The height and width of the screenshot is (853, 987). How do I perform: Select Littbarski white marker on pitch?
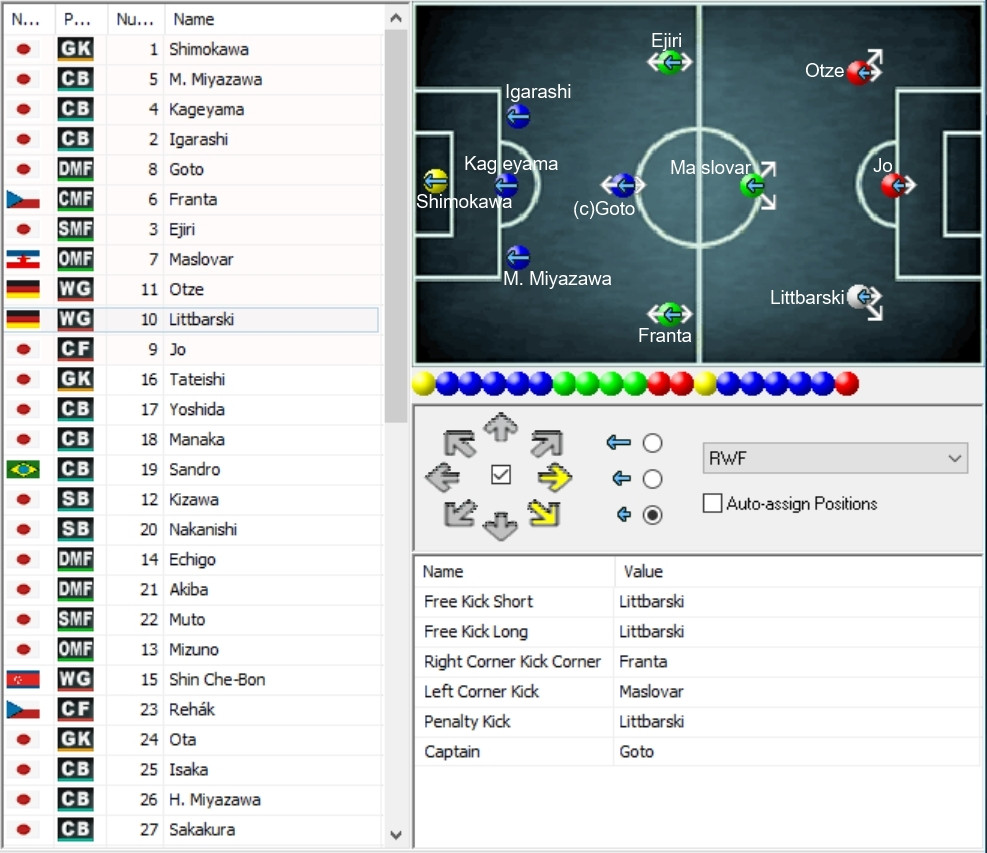[860, 297]
